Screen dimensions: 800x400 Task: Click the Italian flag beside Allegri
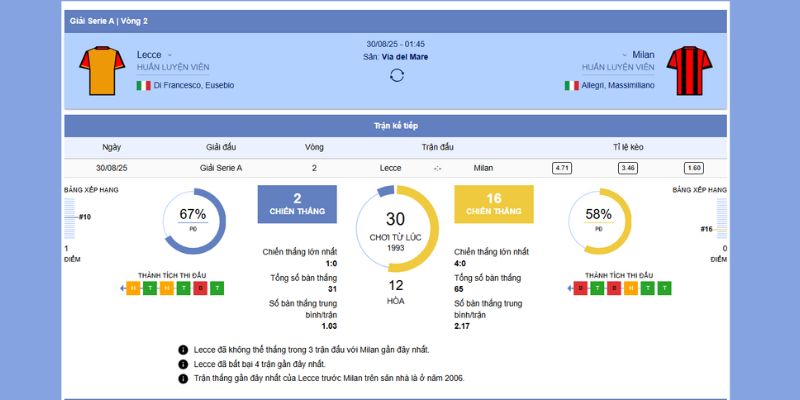click(x=572, y=86)
